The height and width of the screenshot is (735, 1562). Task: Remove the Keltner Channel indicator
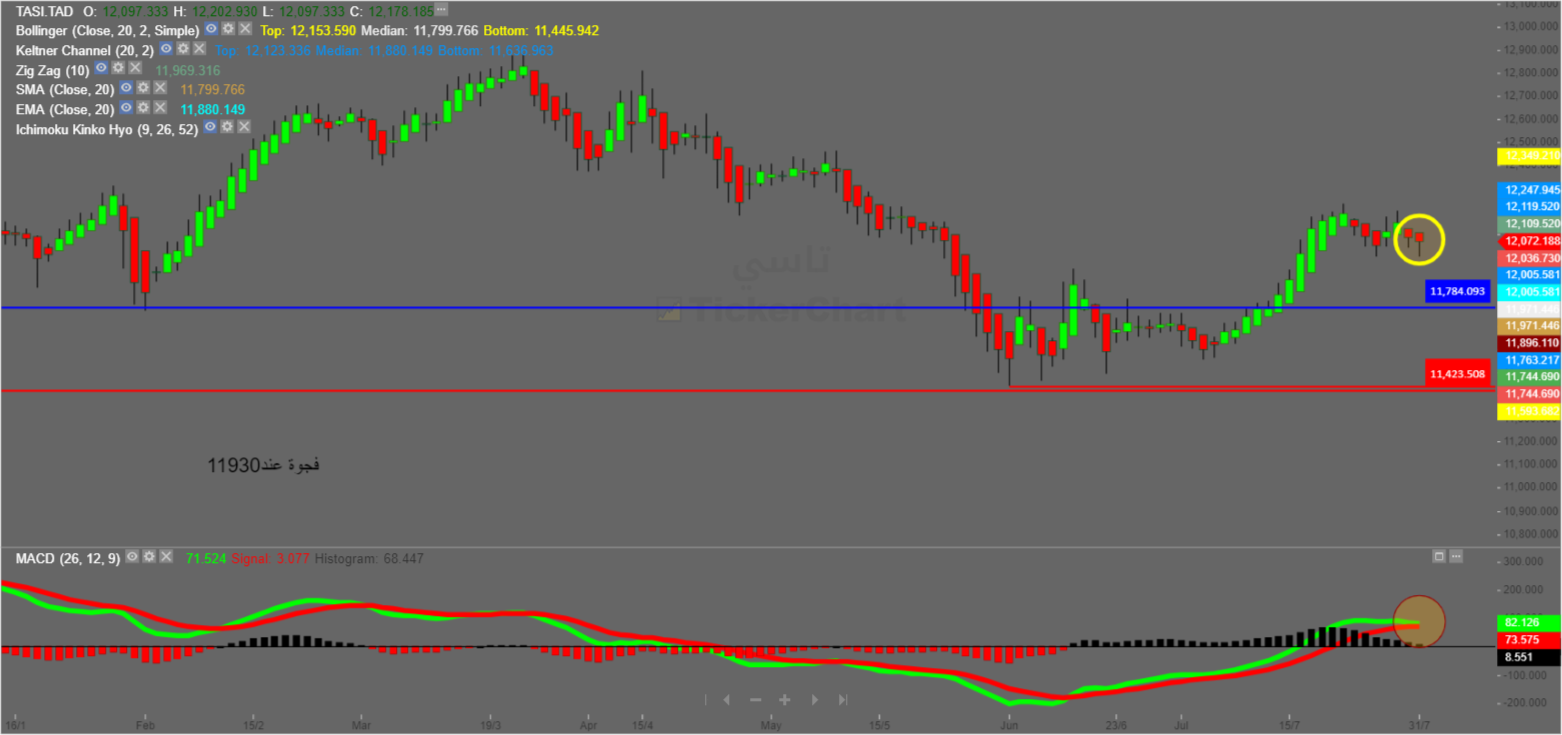click(x=199, y=48)
